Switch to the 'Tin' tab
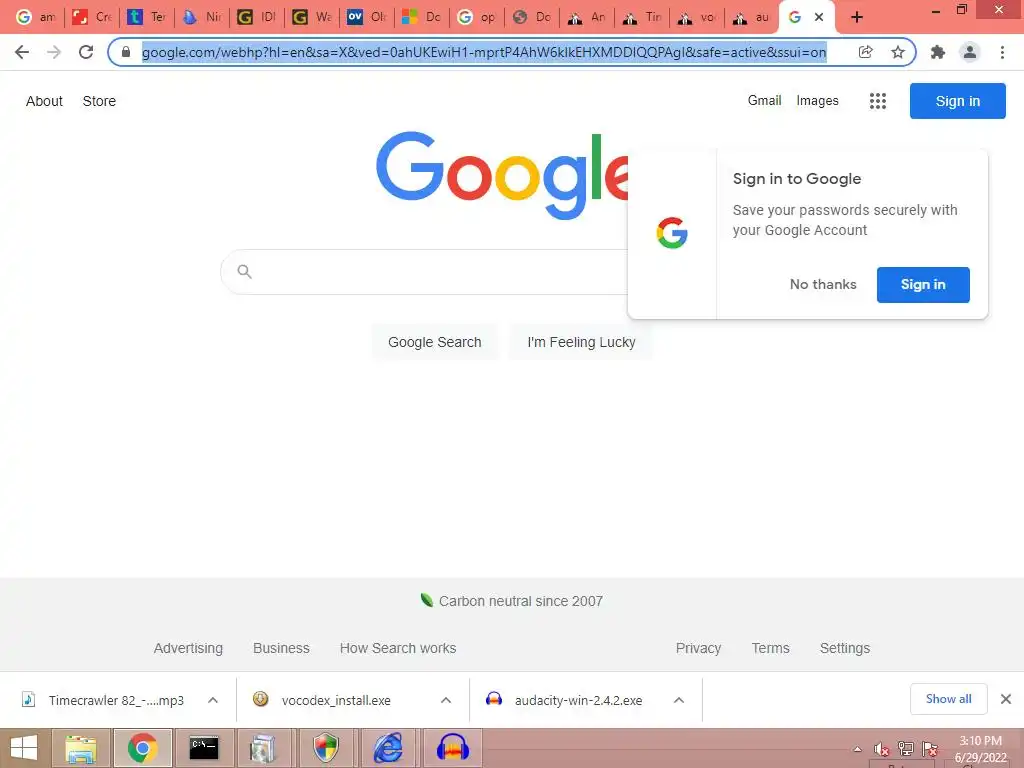 pyautogui.click(x=642, y=18)
